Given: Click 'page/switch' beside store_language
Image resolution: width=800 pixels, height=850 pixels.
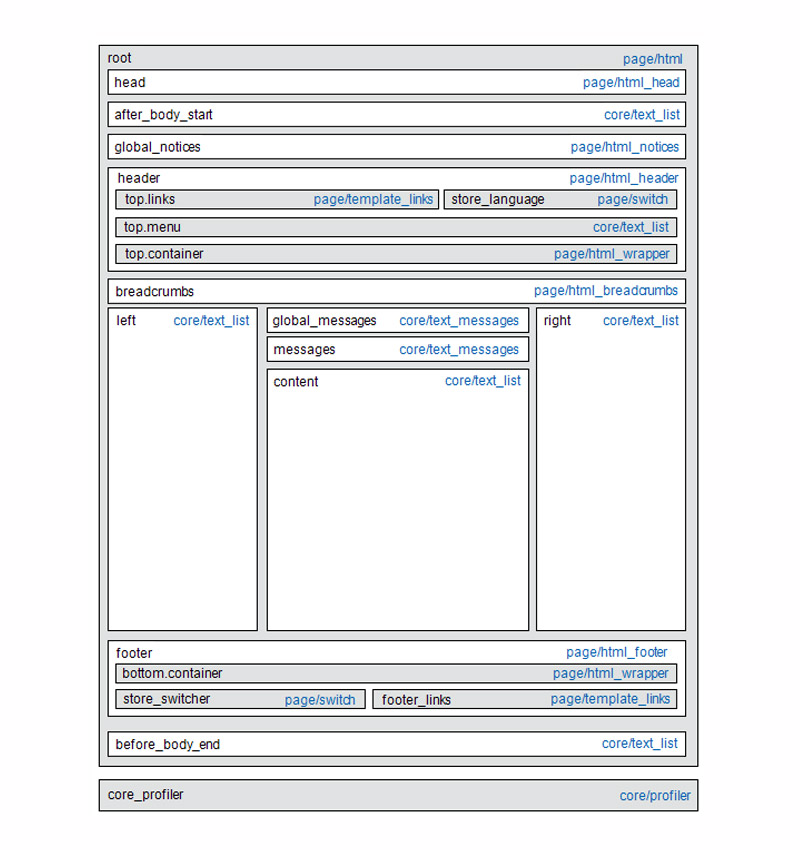Looking at the screenshot, I should click(633, 199).
